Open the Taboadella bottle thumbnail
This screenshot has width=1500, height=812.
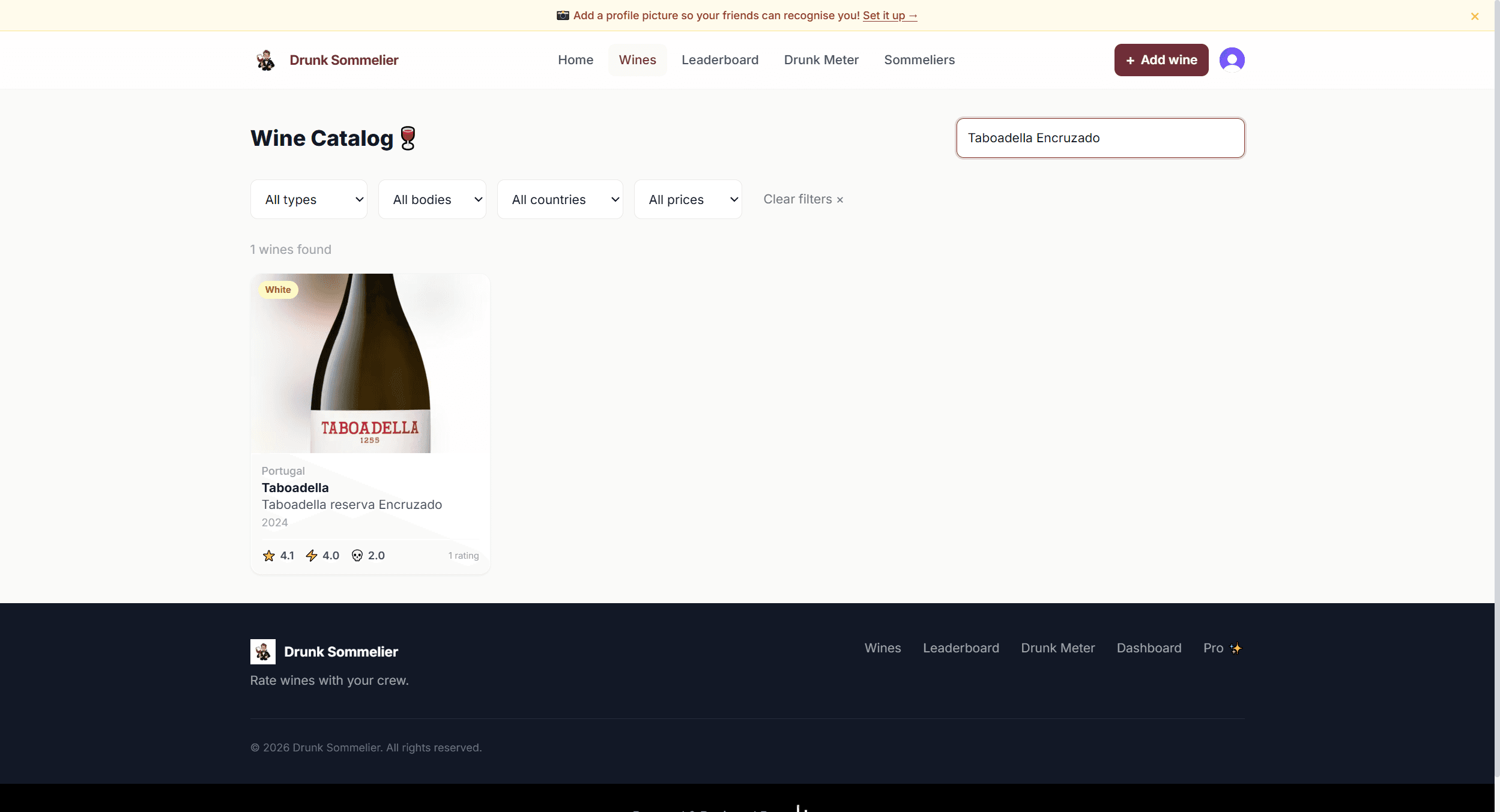[x=370, y=363]
